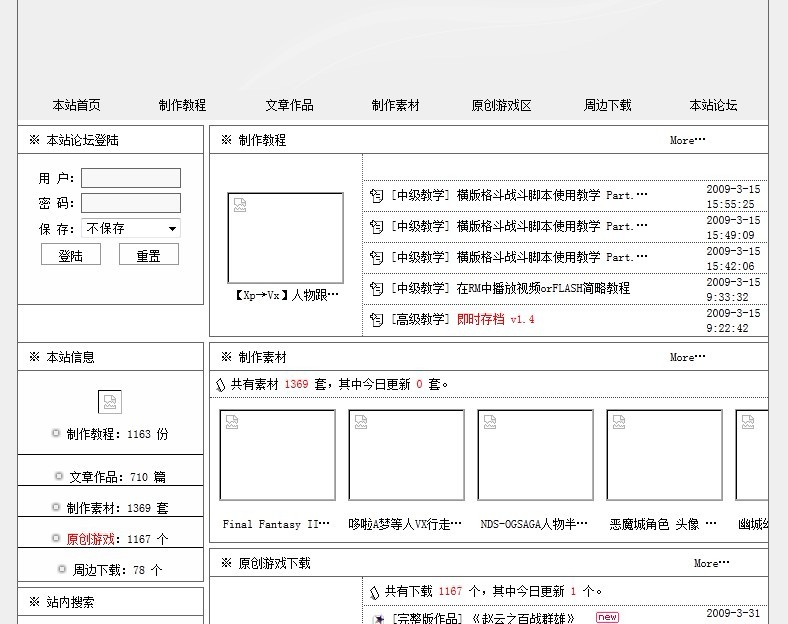
Task: Open 赵云之百战群雄 complete game link
Action: (523, 618)
